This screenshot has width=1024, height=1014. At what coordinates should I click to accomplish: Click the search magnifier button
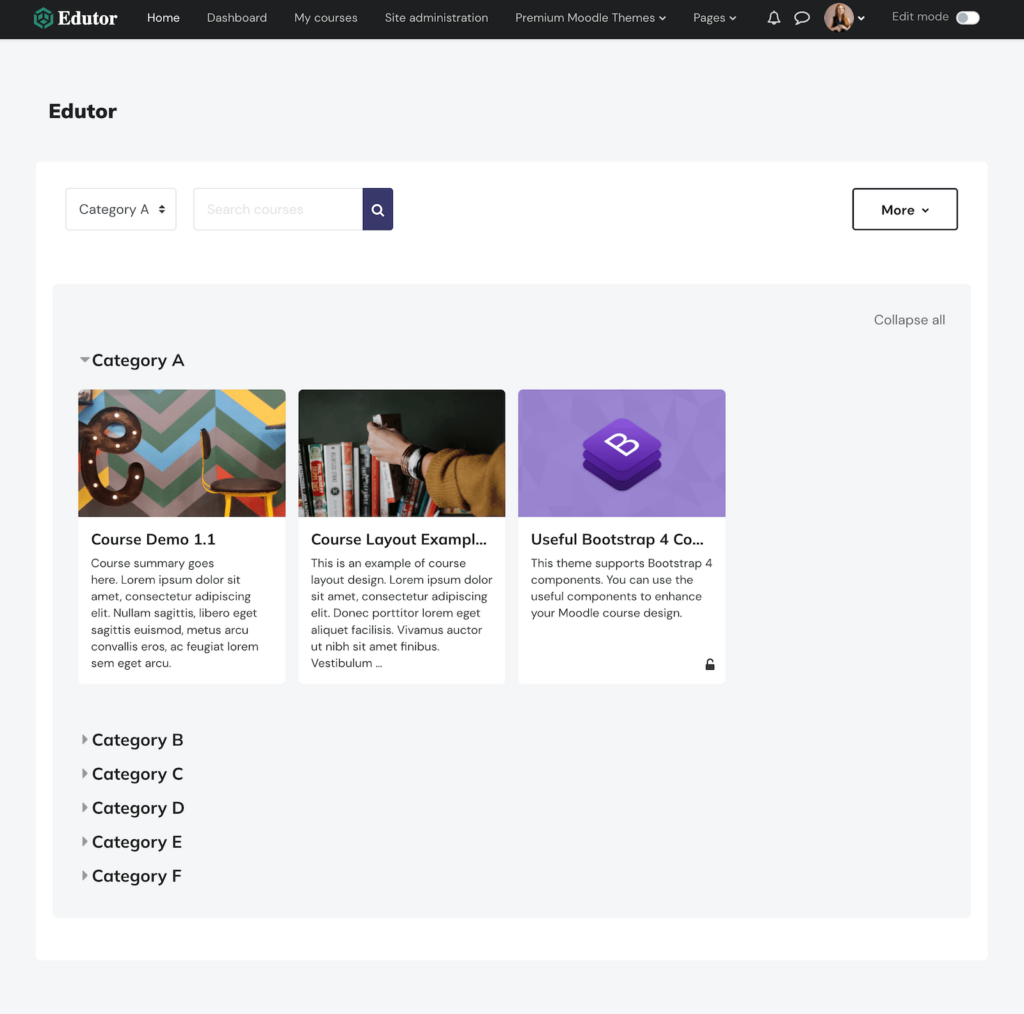point(377,209)
